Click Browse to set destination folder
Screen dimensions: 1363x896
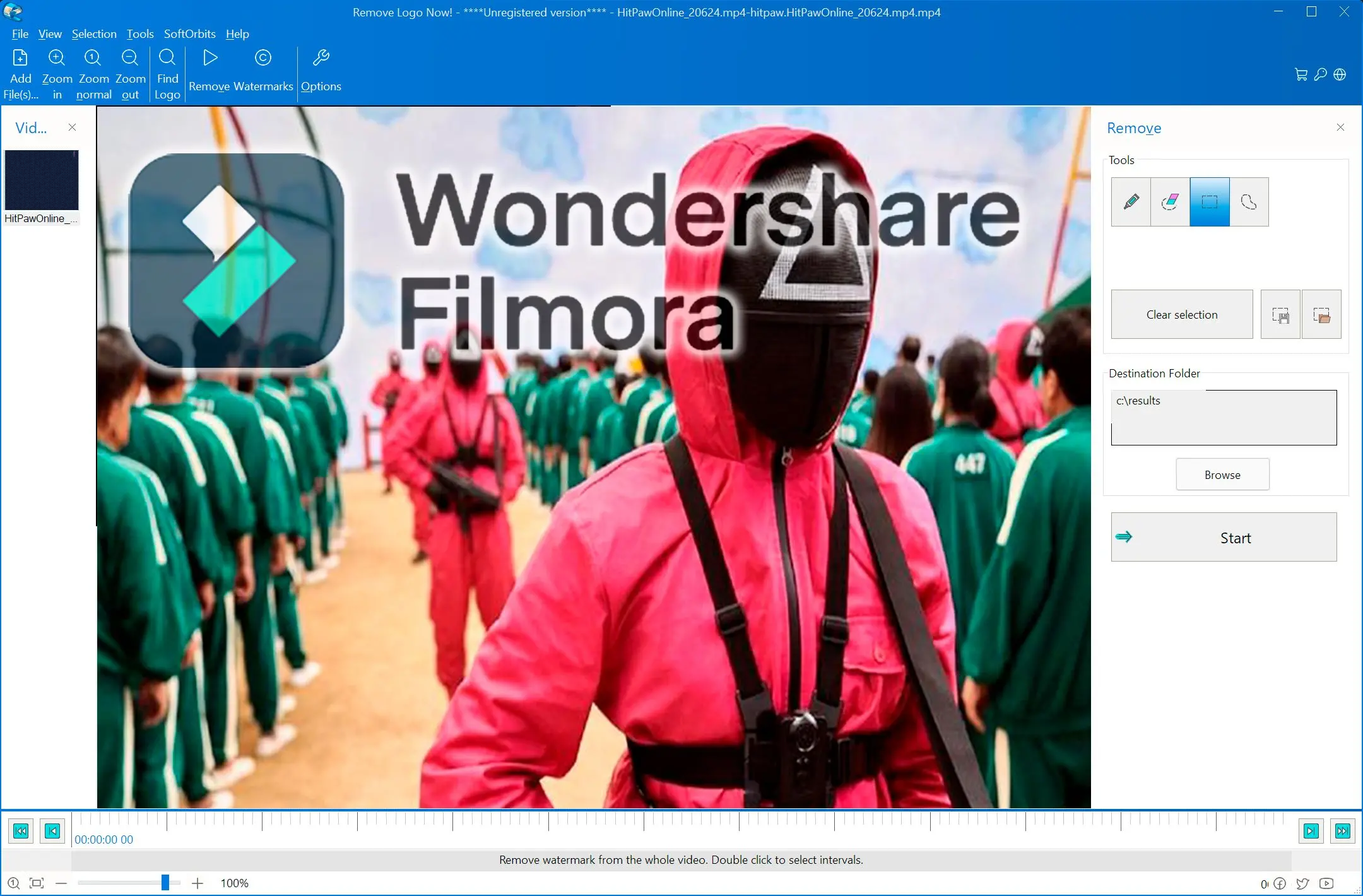coord(1222,474)
